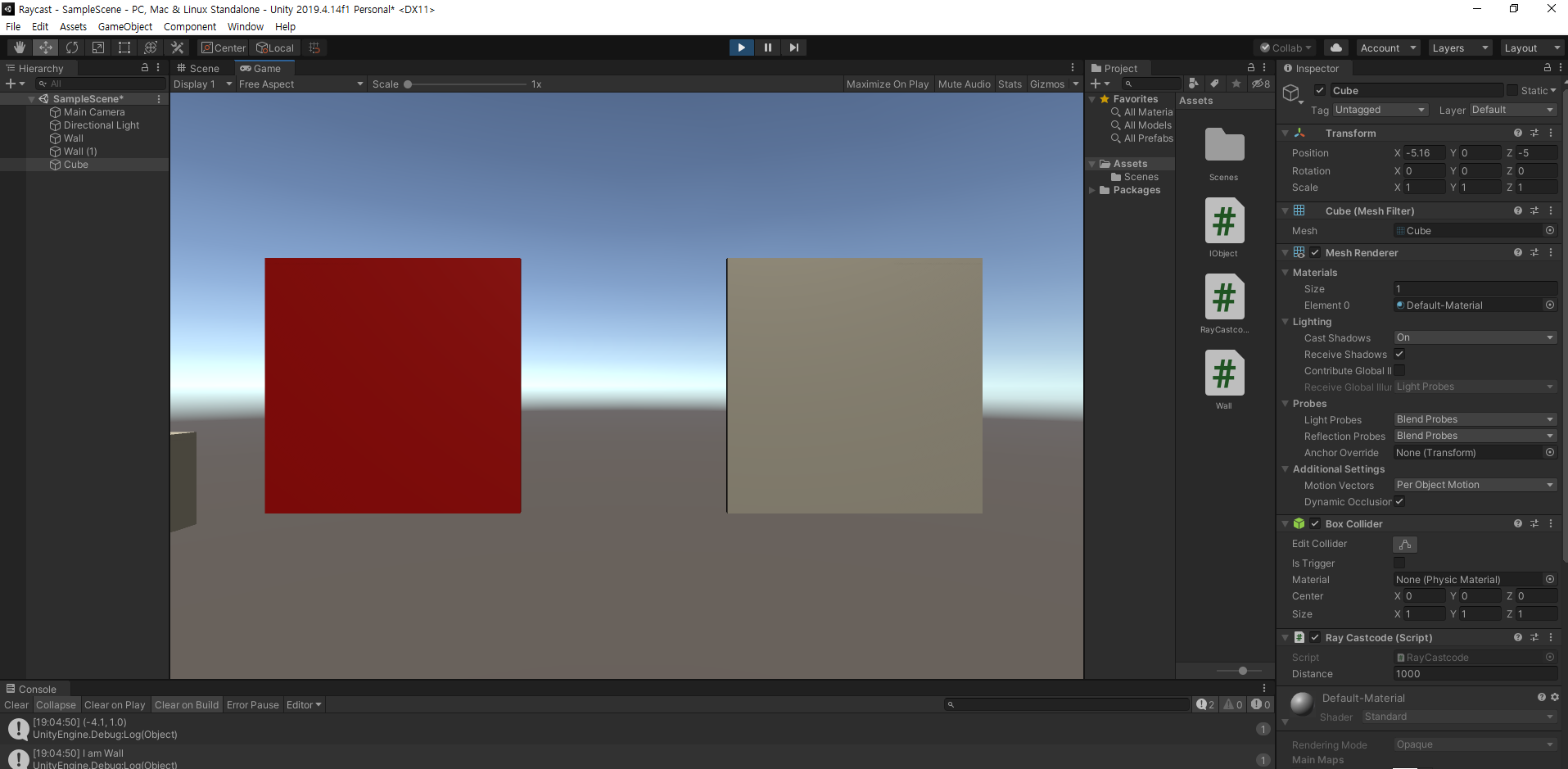1568x769 pixels.
Task: Disable Mesh Renderer component
Action: tap(1315, 252)
